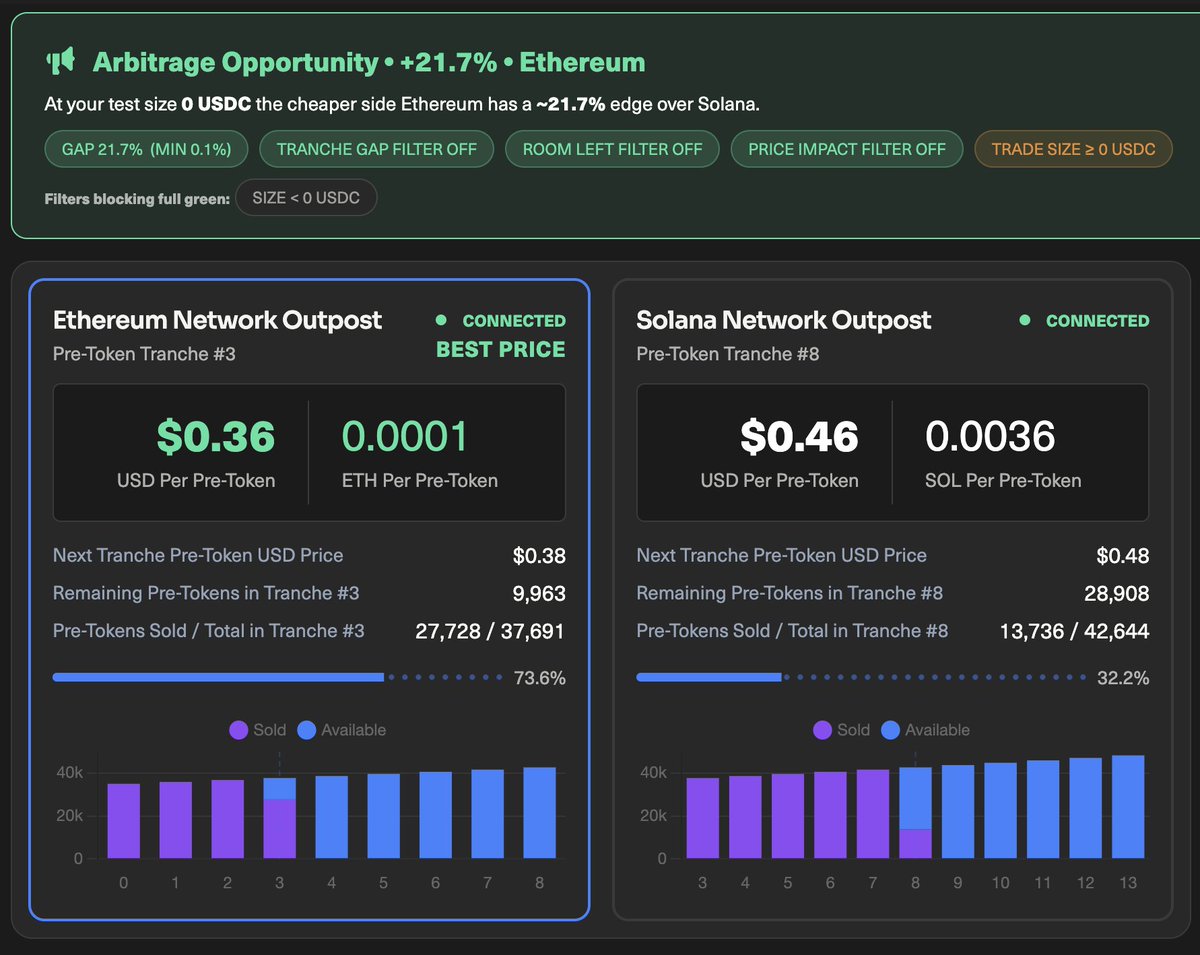This screenshot has height=955, width=1200.
Task: Click remaining pre-tokens value 9,963
Action: tap(539, 594)
